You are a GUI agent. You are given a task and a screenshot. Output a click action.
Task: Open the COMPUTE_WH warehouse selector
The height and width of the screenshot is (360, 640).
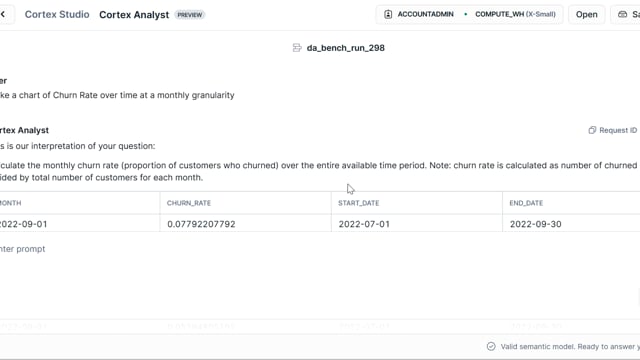[x=515, y=14]
